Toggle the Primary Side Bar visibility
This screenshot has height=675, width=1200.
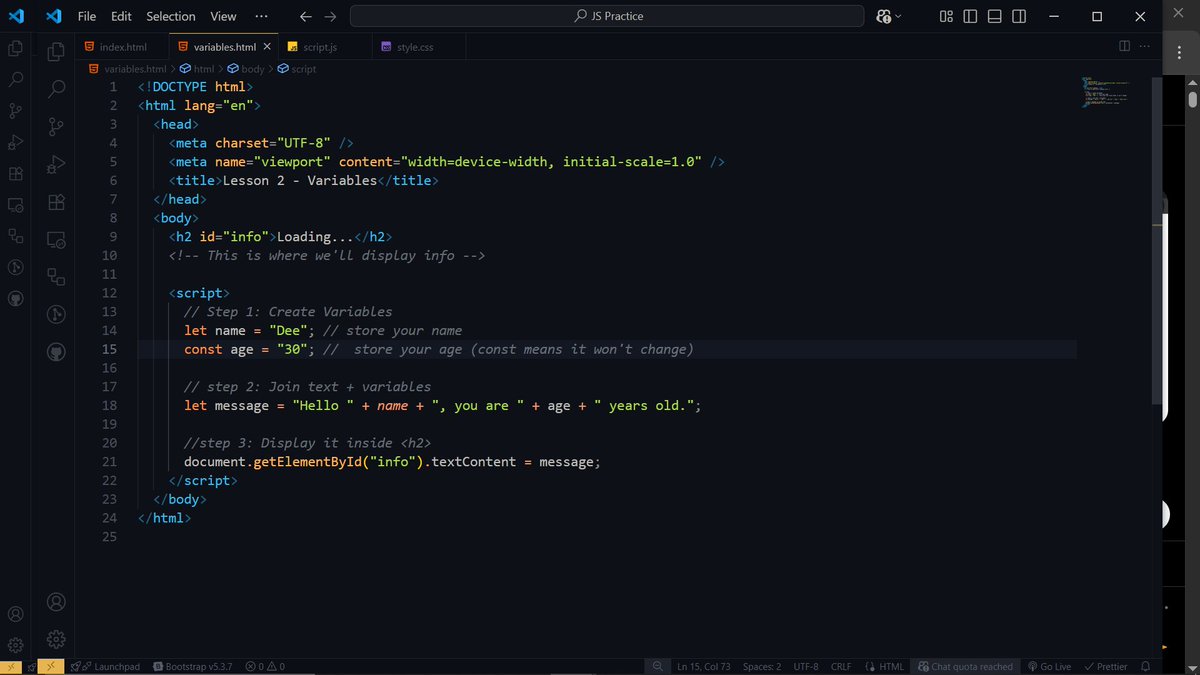pos(970,16)
